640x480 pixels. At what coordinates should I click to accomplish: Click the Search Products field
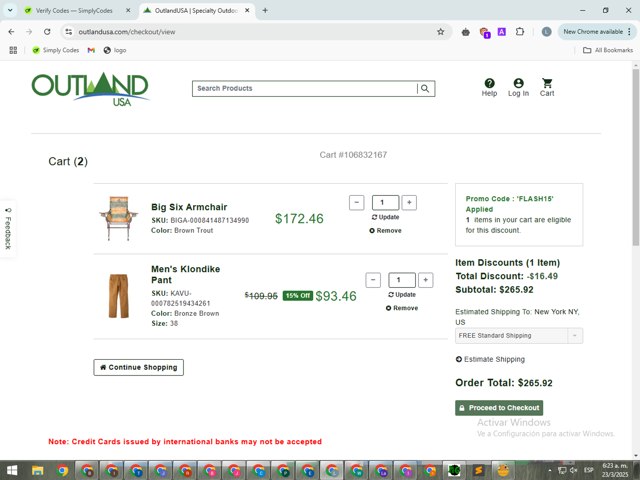coord(304,89)
